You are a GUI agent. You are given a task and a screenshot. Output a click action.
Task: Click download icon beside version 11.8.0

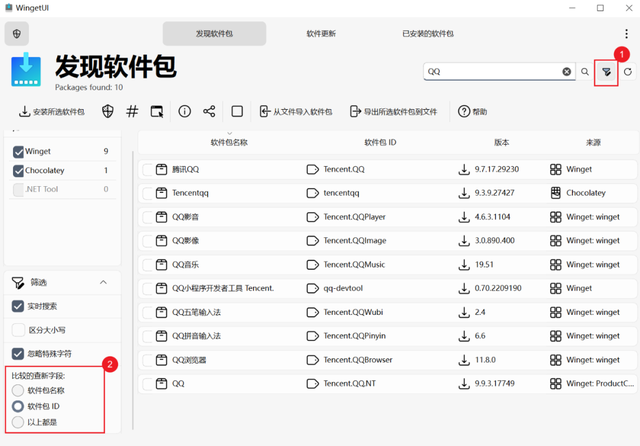tap(464, 360)
